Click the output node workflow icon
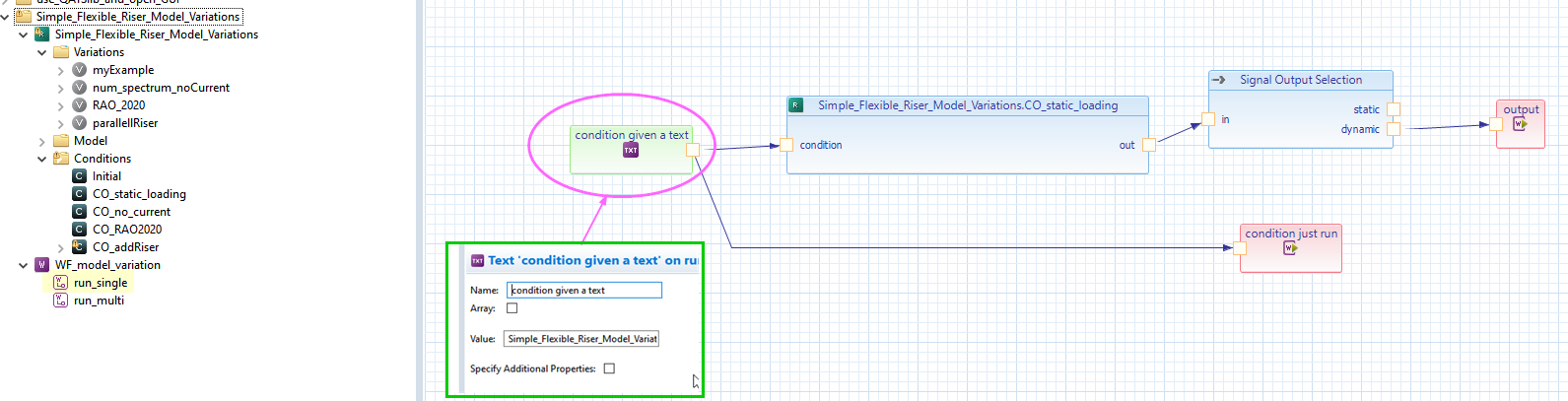The height and width of the screenshot is (401, 1568). (1520, 124)
